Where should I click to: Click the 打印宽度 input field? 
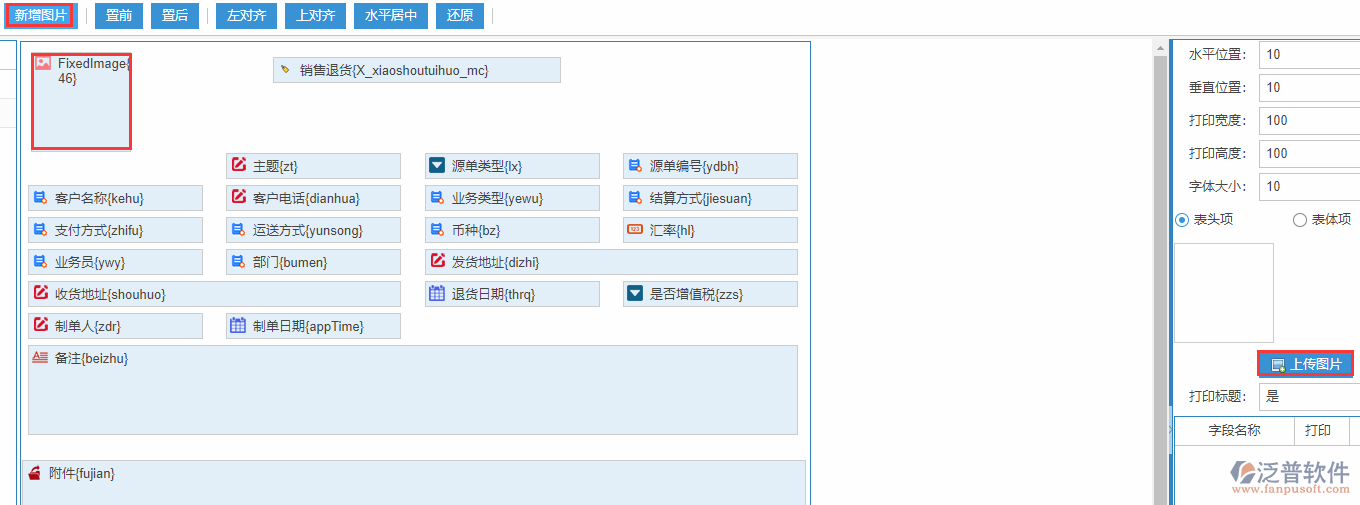pyautogui.click(x=1310, y=120)
